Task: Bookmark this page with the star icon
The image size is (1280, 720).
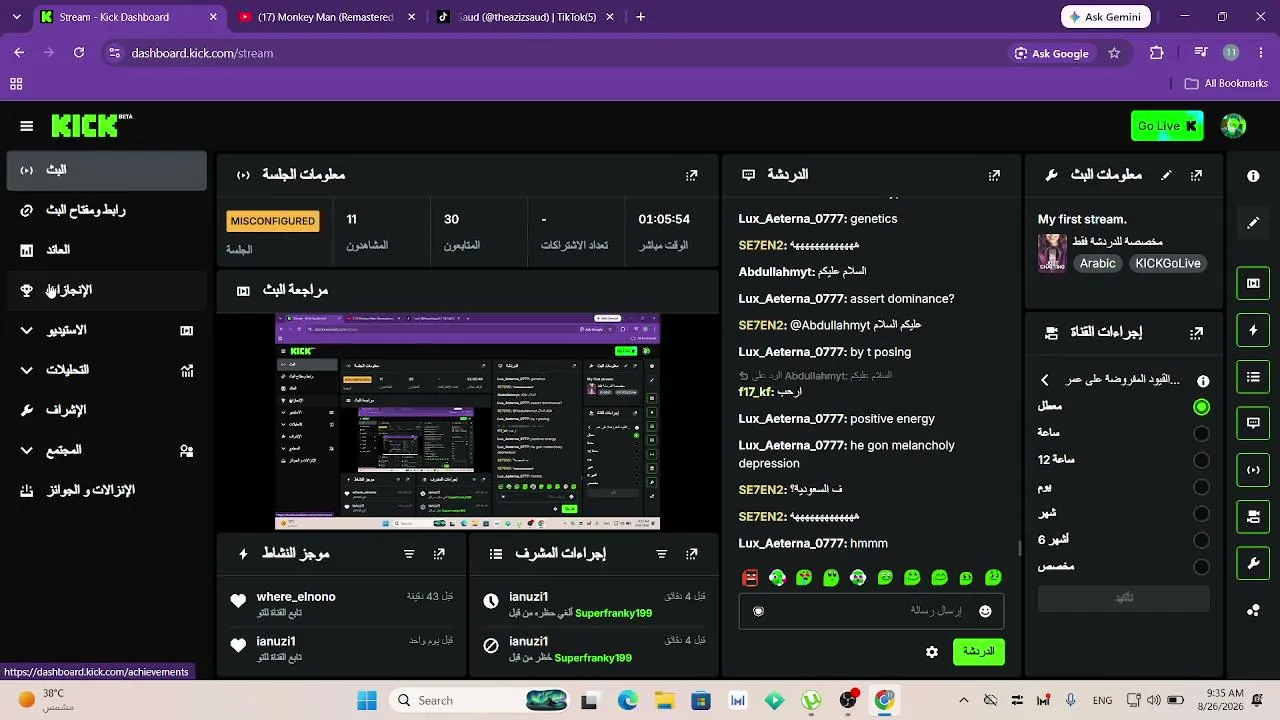Action: click(1114, 53)
